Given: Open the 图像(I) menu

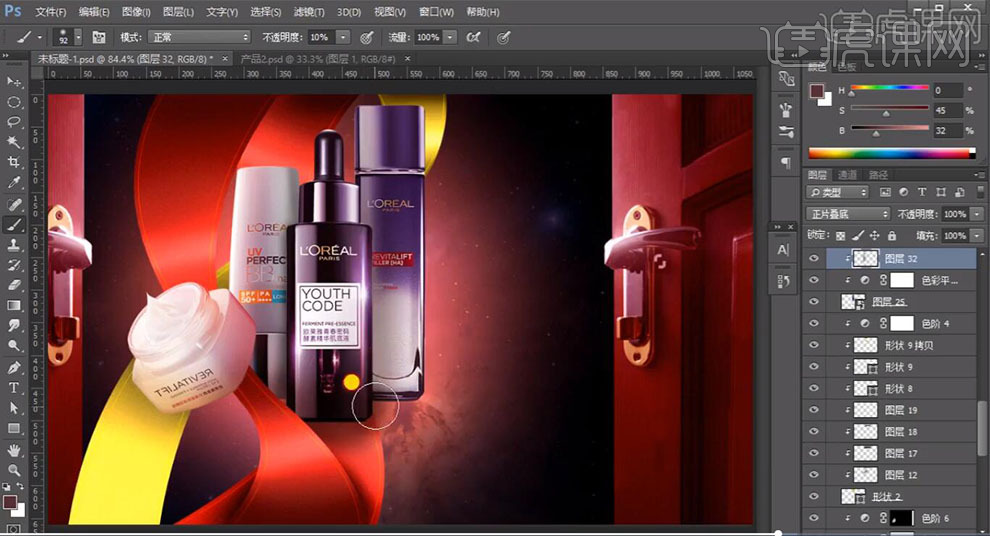Looking at the screenshot, I should click(136, 11).
